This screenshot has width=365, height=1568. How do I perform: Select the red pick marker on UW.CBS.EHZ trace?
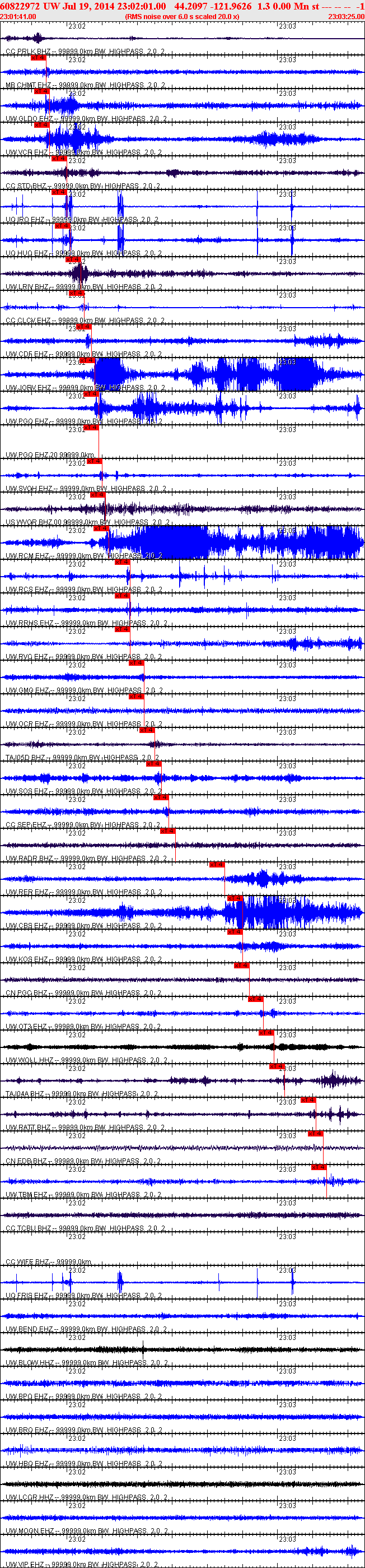click(x=235, y=898)
